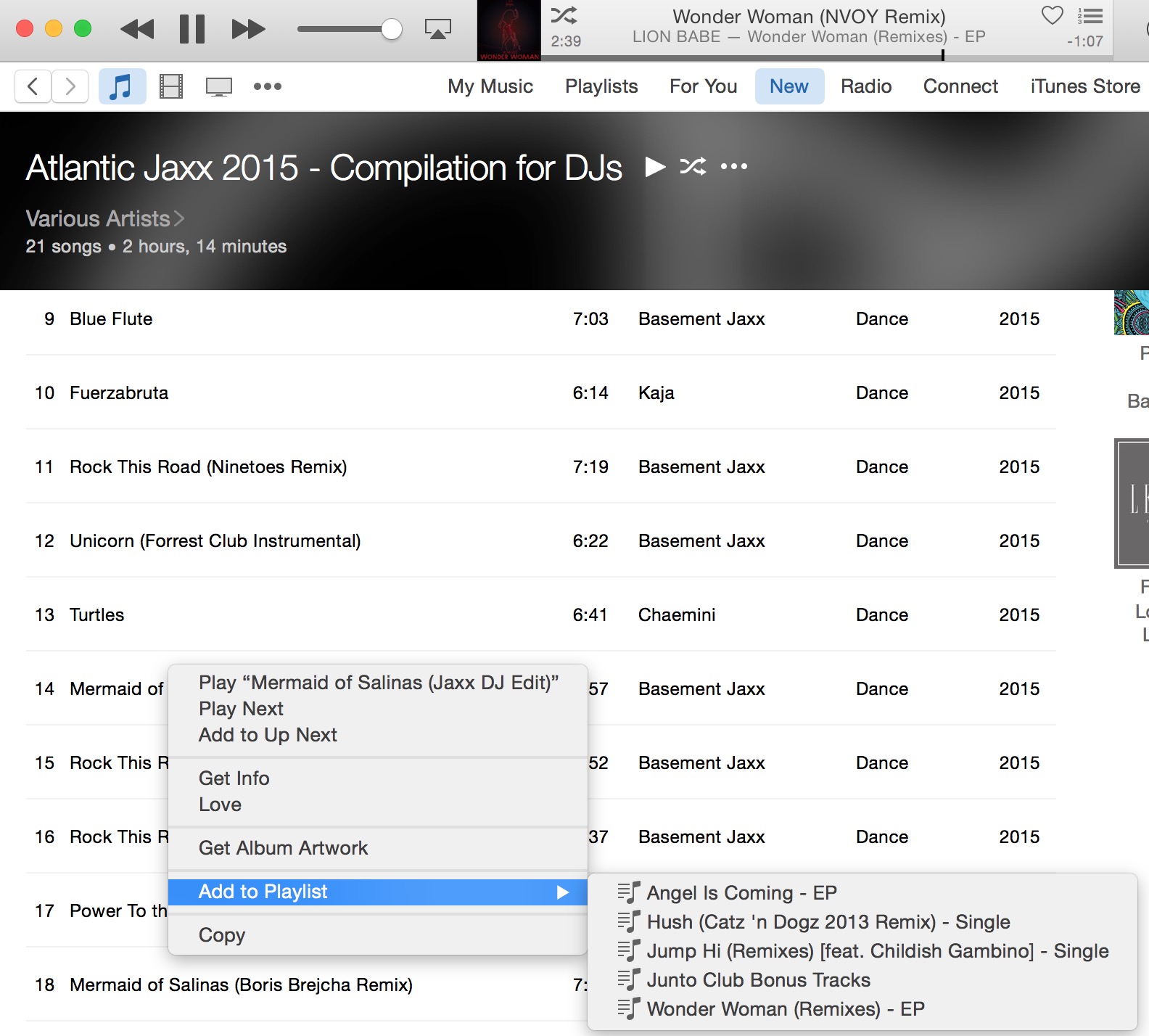Select track 9 Blue Flute
Screen dimensions: 1149x1036
(x=540, y=319)
